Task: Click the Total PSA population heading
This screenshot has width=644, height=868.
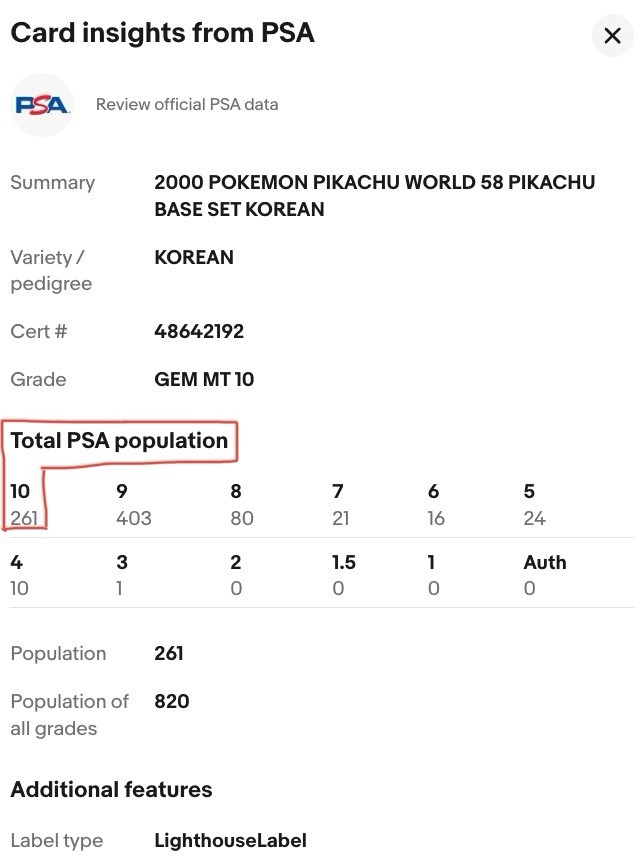Action: pyautogui.click(x=119, y=441)
